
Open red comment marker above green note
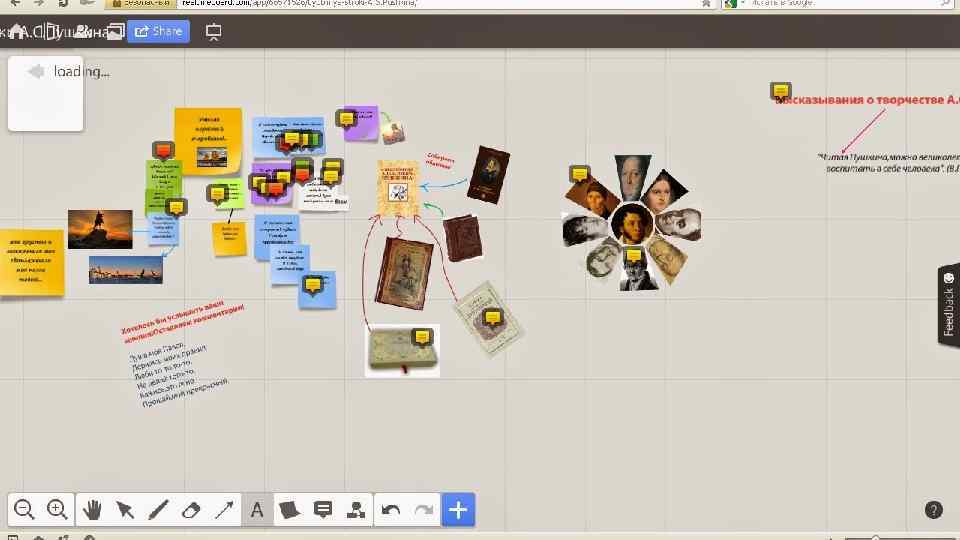pos(163,150)
